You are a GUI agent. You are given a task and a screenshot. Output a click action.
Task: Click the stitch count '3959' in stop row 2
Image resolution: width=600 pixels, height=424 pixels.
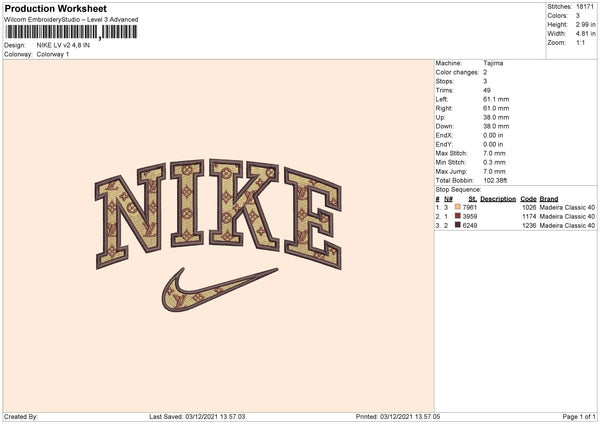470,217
